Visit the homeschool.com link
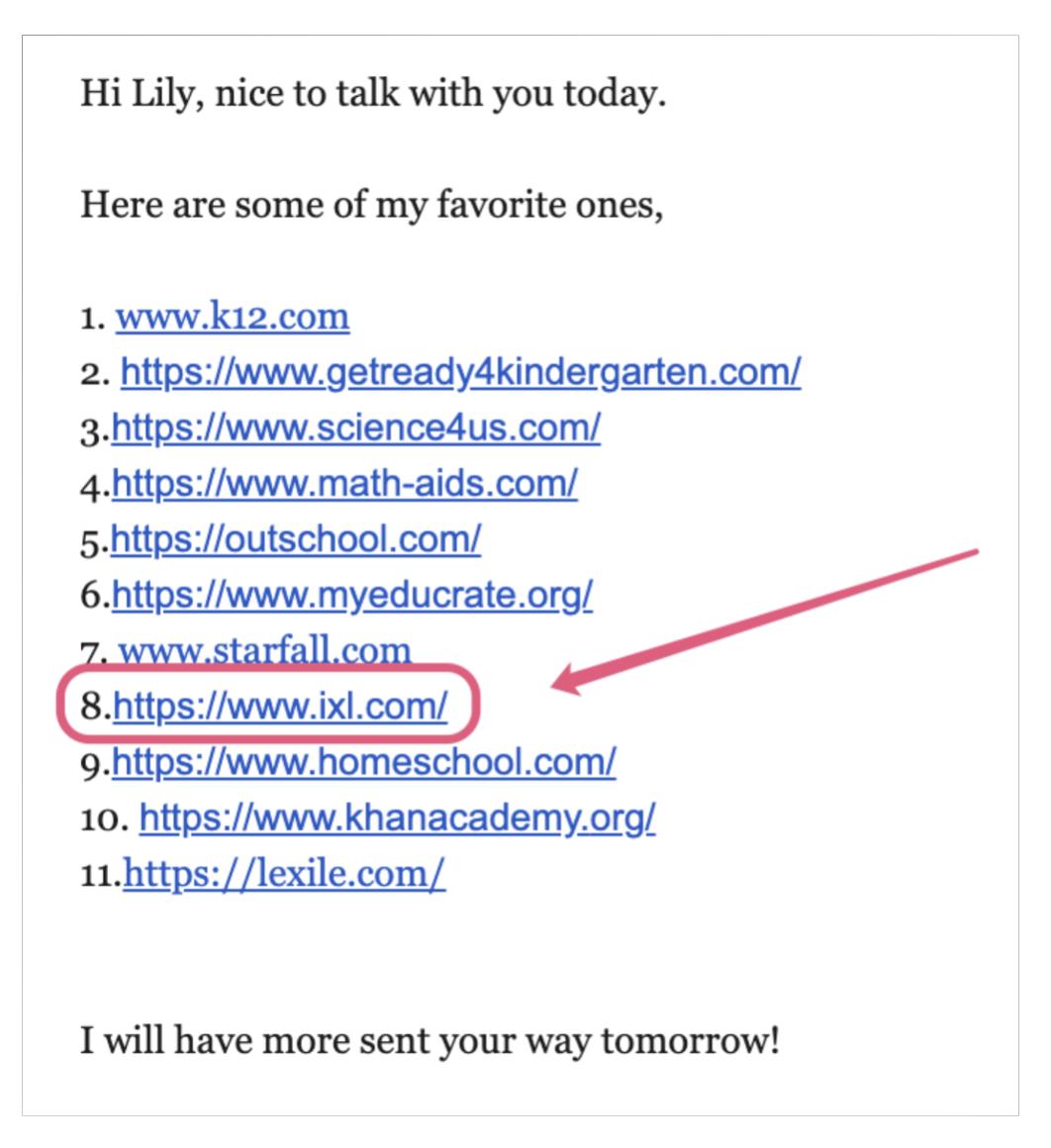 click(x=363, y=762)
